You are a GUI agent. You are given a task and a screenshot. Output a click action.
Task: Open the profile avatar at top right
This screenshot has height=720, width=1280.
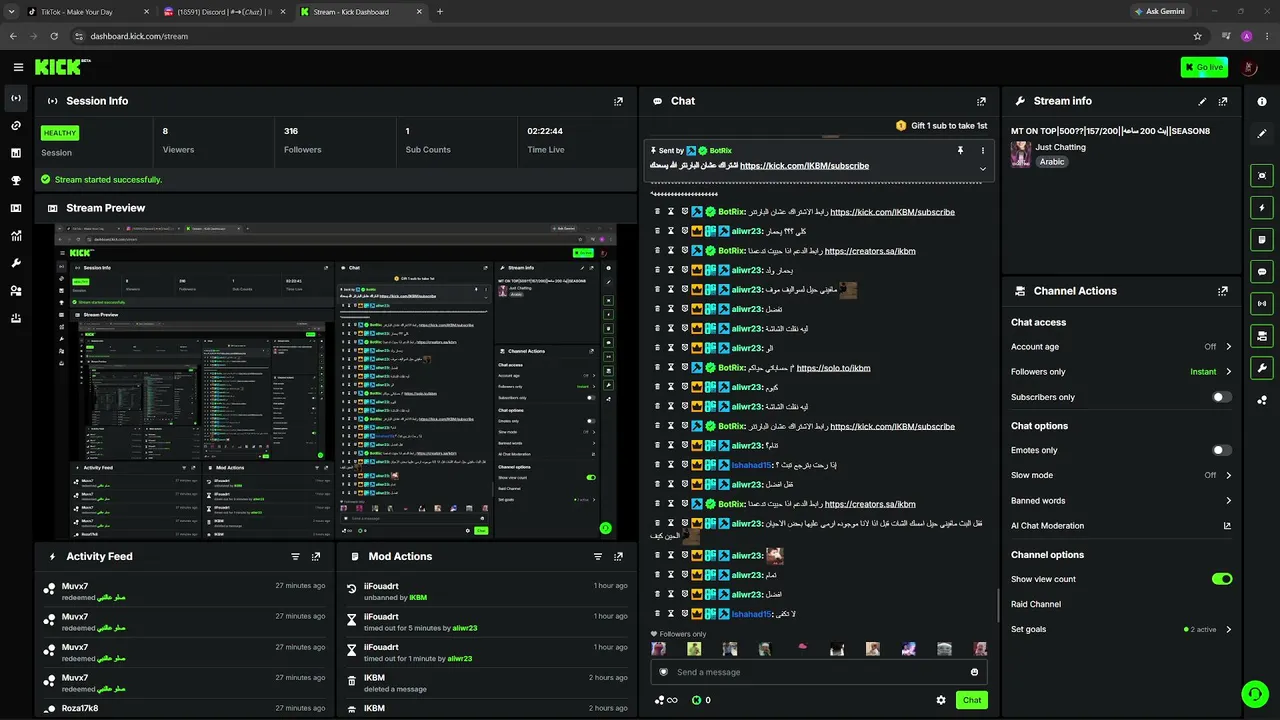pos(1249,67)
